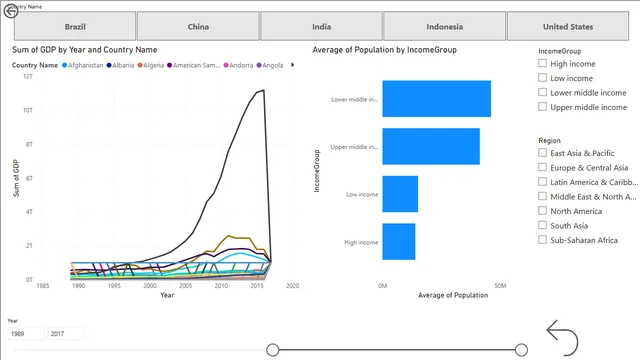Click the Albania legend color dot
The height and width of the screenshot is (360, 640).
pos(109,65)
